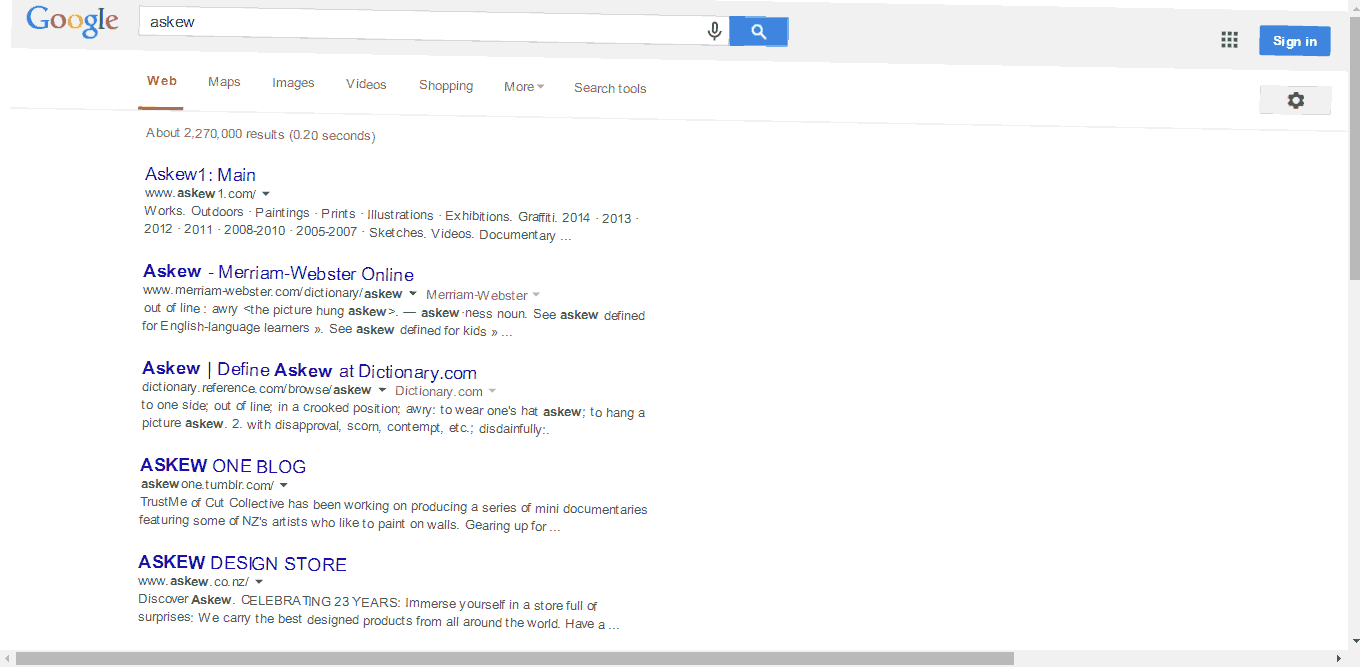Click the Merriam-Webster source label
Screen dimensions: 1360x667
click(x=476, y=295)
